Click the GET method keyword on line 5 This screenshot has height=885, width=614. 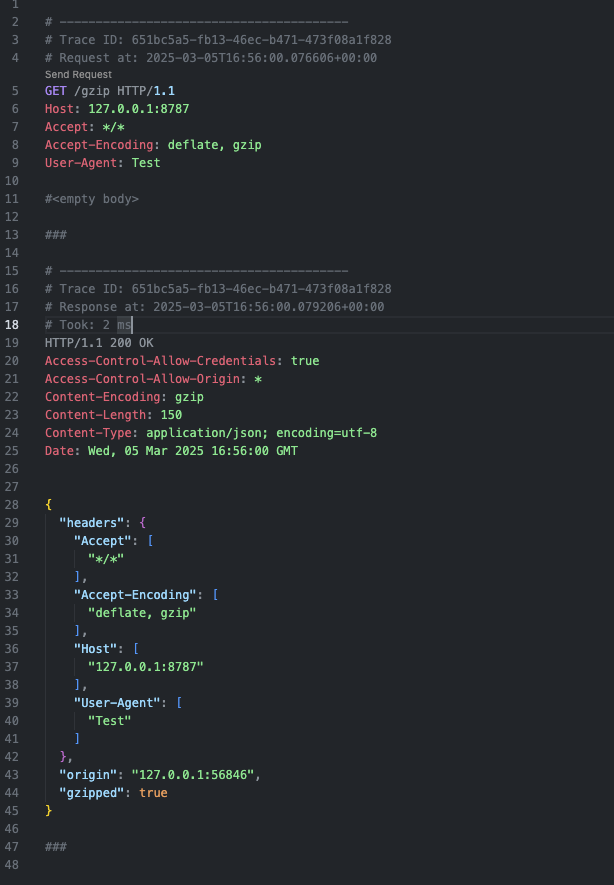click(x=56, y=91)
